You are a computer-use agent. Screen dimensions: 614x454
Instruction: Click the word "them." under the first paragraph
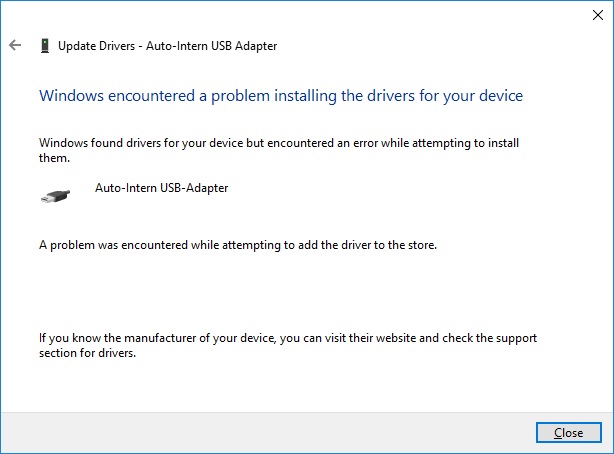point(53,158)
